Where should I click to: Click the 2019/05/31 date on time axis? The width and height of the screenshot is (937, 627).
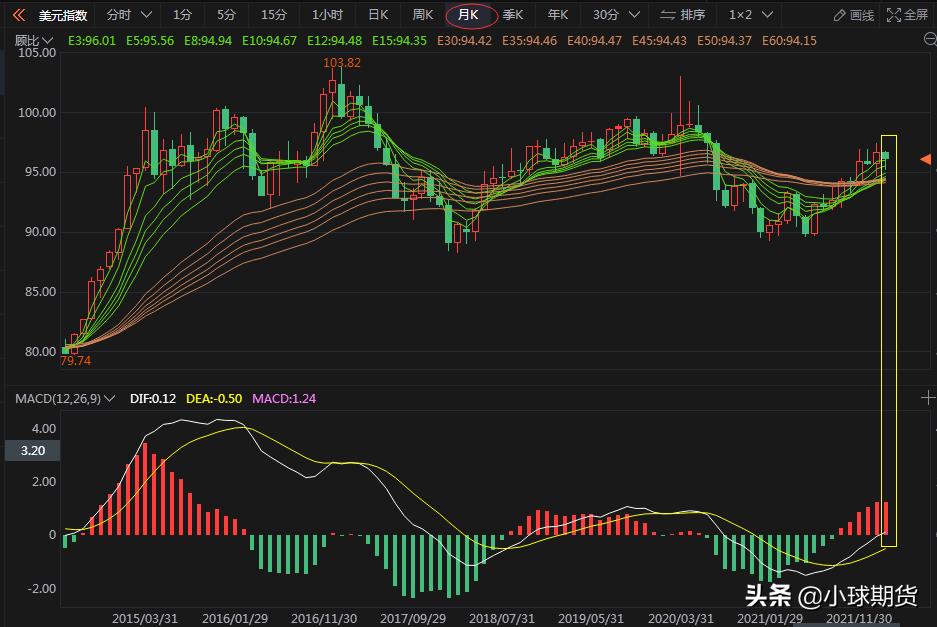click(x=591, y=619)
